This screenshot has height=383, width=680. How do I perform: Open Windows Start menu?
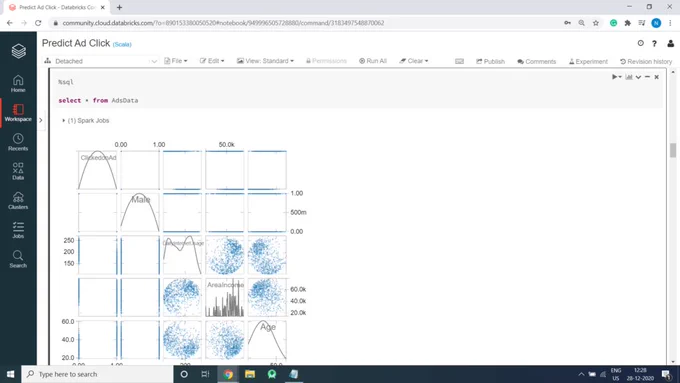coord(10,374)
